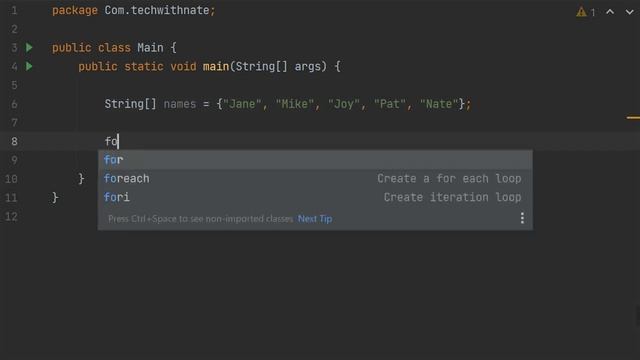
Task: Run the main method via gutter icon
Action: (29, 66)
